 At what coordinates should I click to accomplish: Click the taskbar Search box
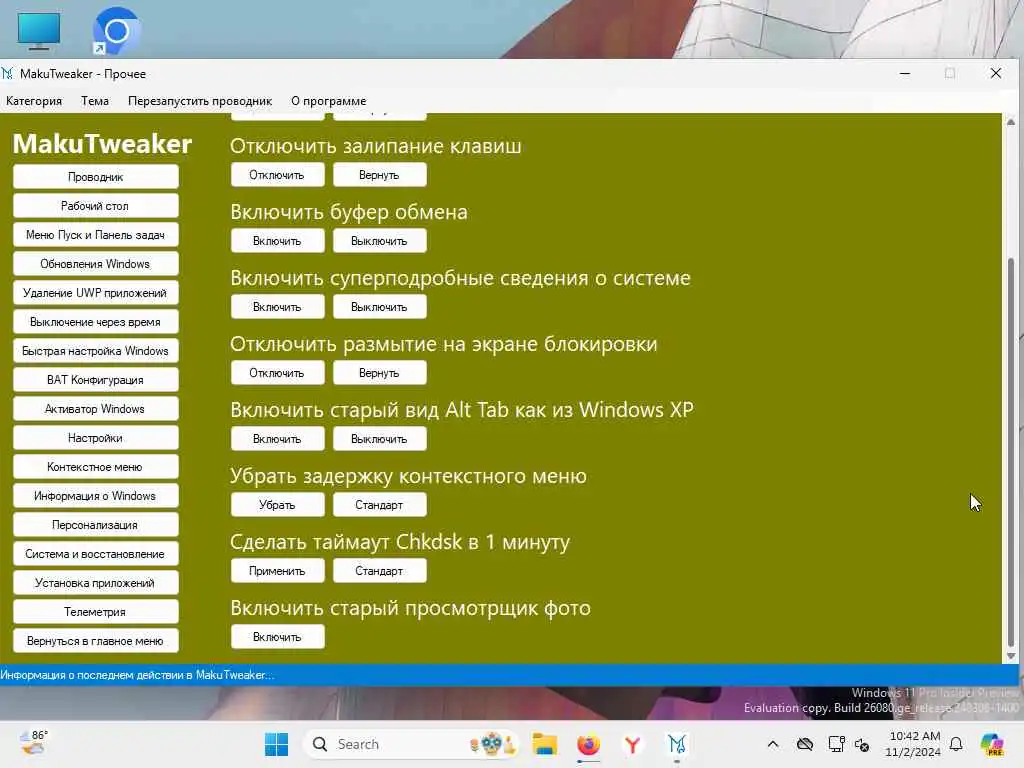click(x=410, y=744)
